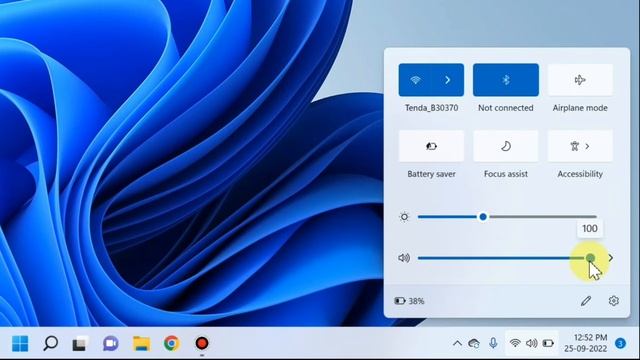This screenshot has width=640, height=360.
Task: Open File Explorer from the taskbar
Action: pyautogui.click(x=142, y=343)
